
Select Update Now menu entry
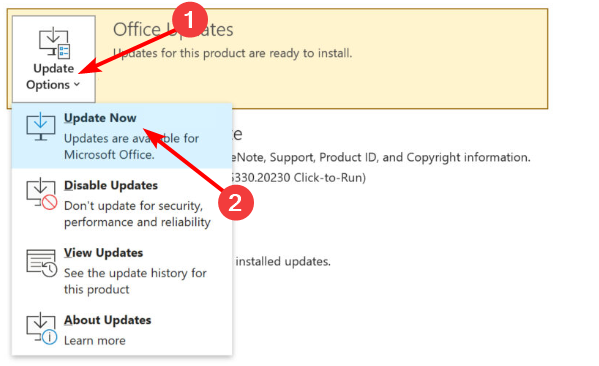[122, 136]
